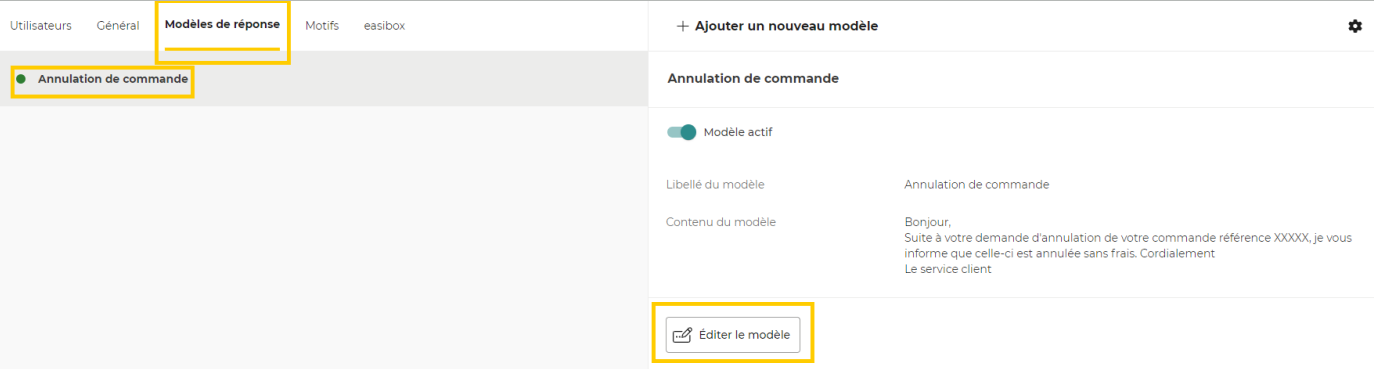Click the Libellé du modèle field label
Viewport: 1374px width, 369px height.
(722, 185)
